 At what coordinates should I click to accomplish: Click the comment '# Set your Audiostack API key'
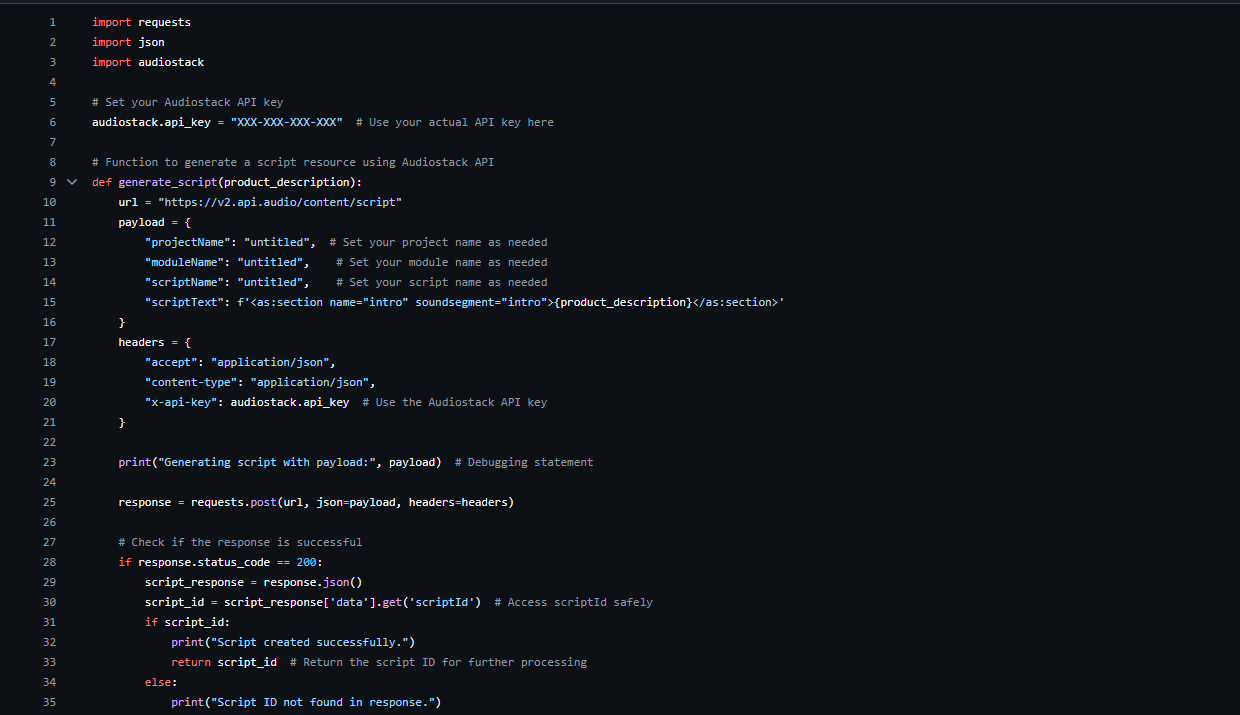point(187,102)
